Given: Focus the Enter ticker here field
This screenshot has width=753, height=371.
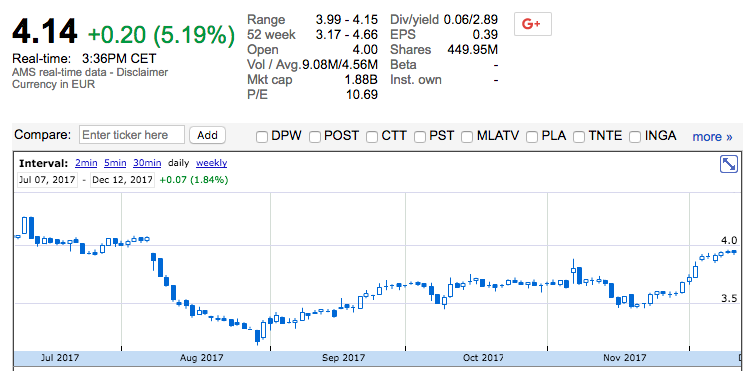Looking at the screenshot, I should coord(132,135).
